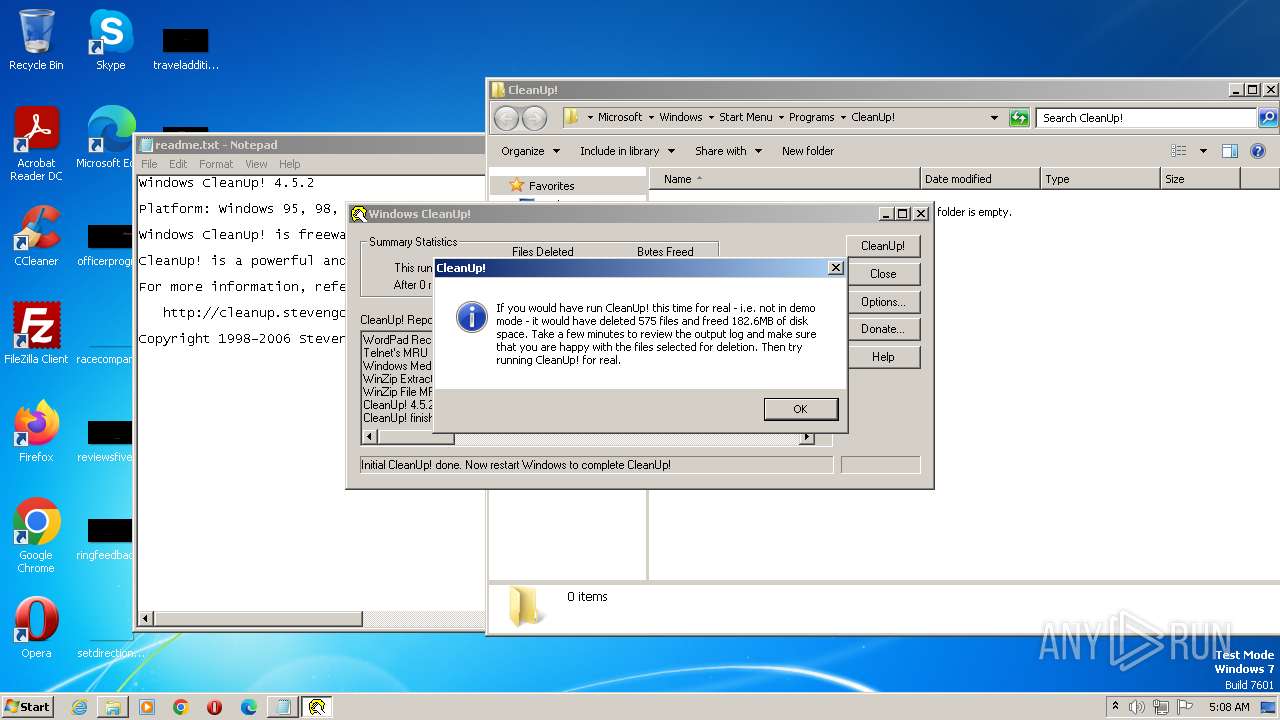Click the Help button in Windows CleanUp!
Screen dimensions: 1280x720
(883, 357)
